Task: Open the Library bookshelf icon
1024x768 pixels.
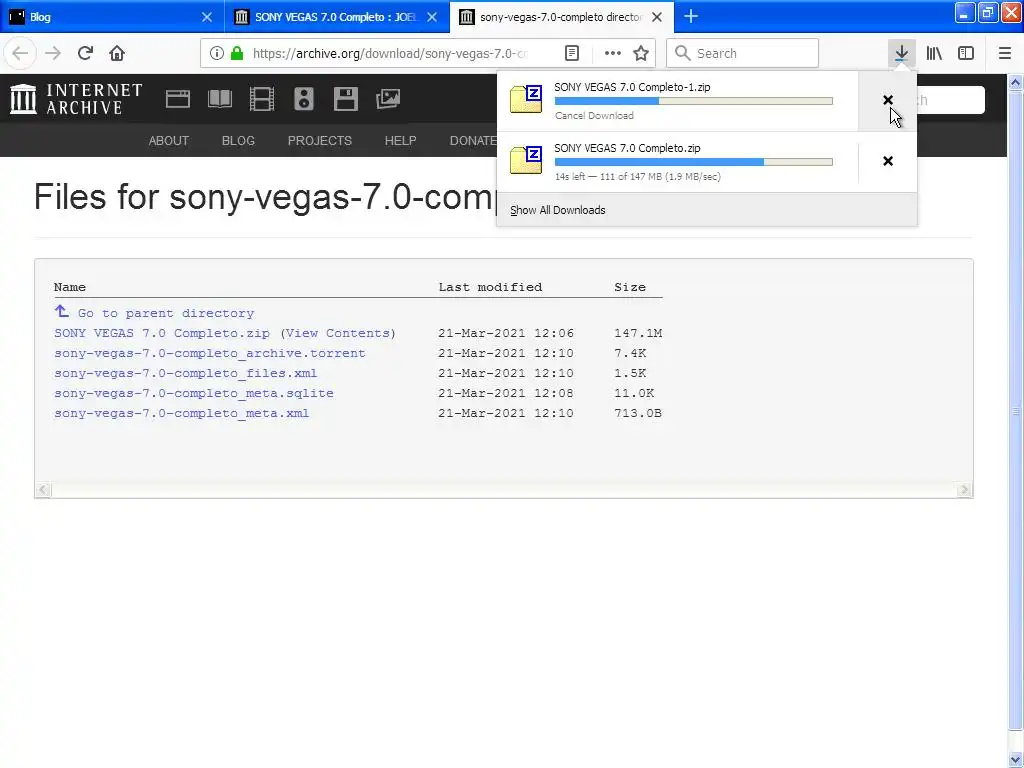Action: click(934, 53)
